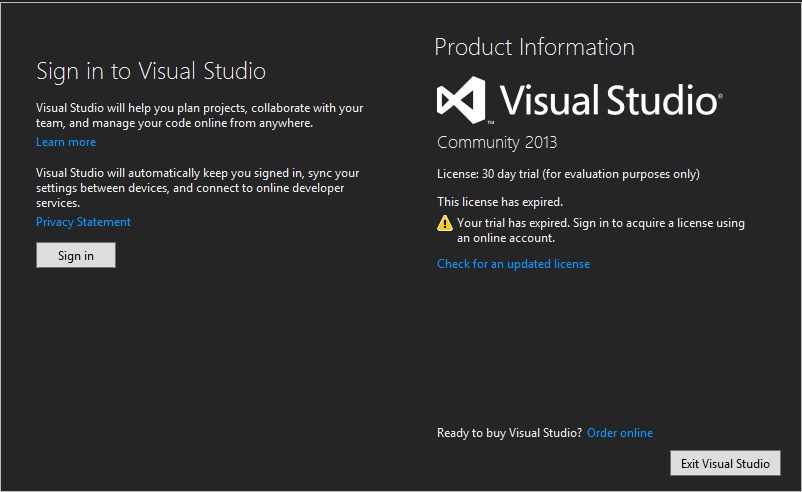
Task: Click the Visual Studio infinity logo icon
Action: (460, 100)
